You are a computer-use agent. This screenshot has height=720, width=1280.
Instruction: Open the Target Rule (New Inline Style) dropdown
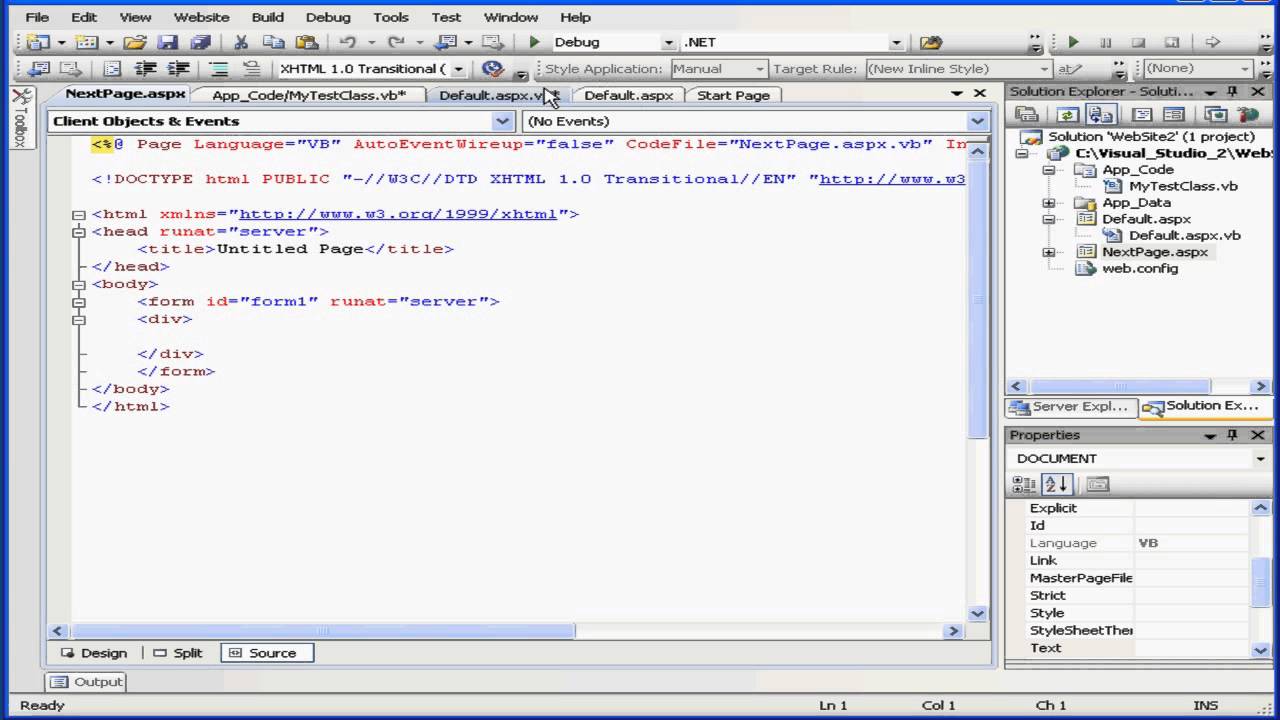(1045, 69)
